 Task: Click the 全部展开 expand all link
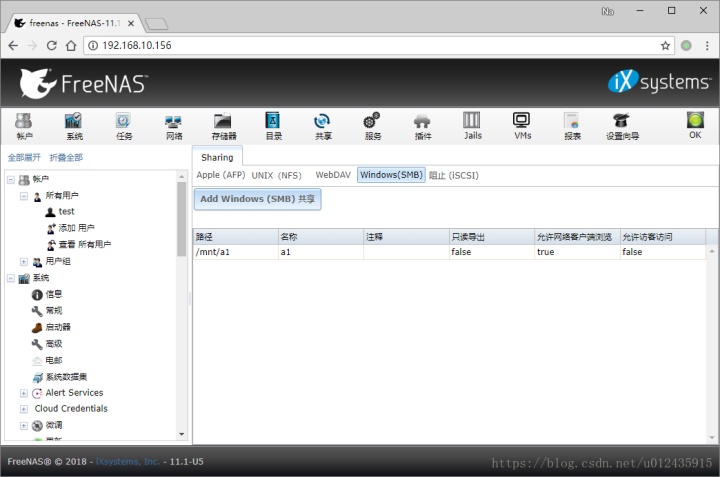point(24,157)
